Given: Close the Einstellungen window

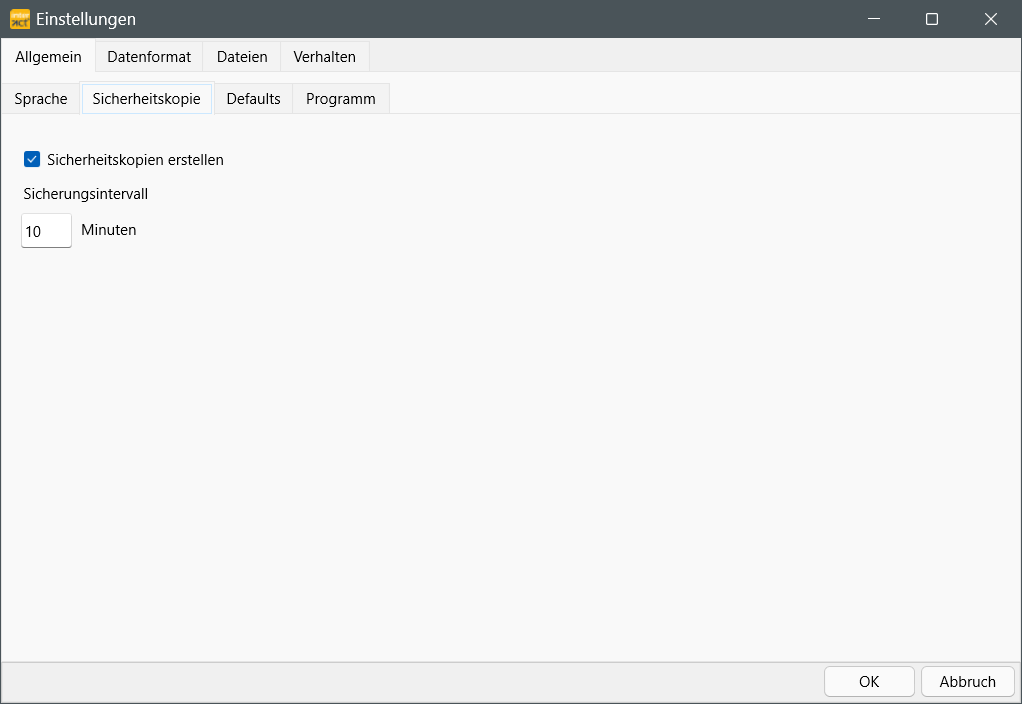Looking at the screenshot, I should [991, 19].
